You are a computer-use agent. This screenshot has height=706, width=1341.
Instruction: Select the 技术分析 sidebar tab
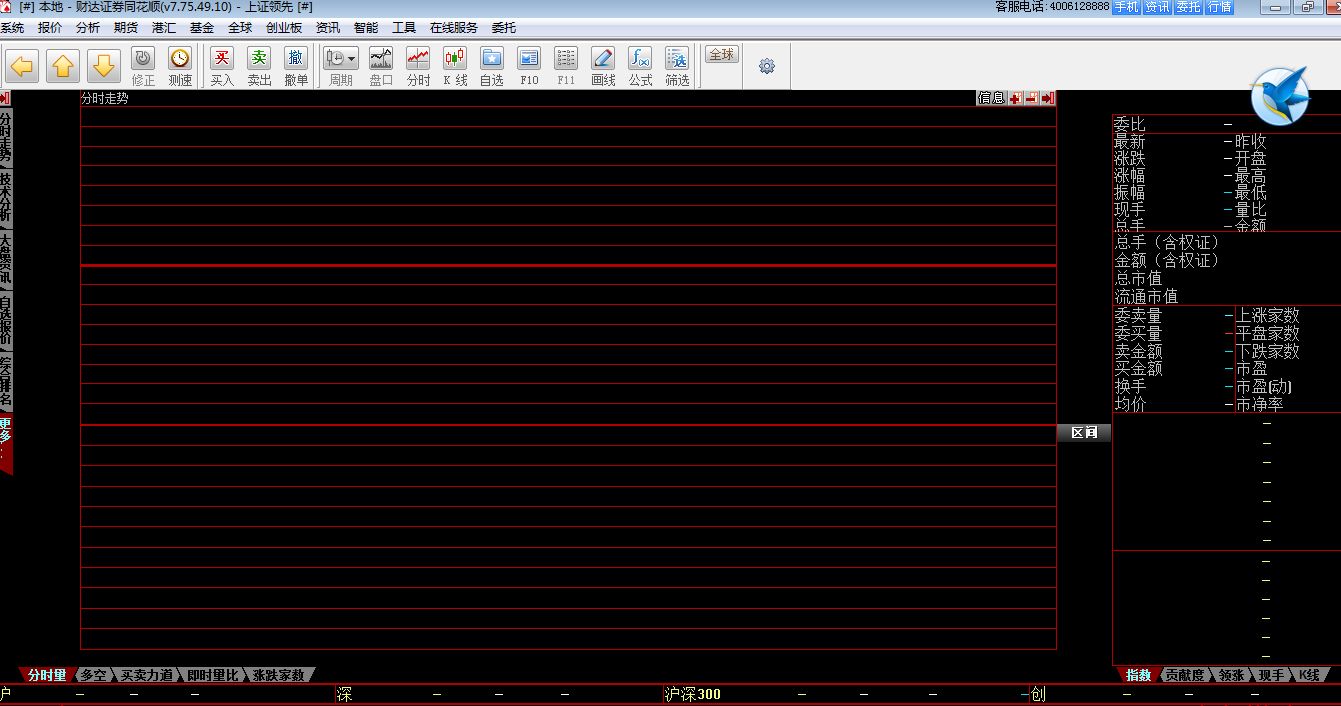pyautogui.click(x=6, y=200)
